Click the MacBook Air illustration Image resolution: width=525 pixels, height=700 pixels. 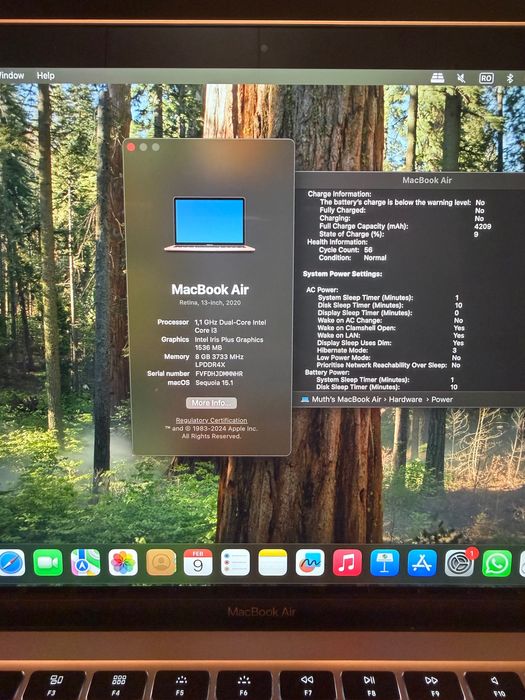(209, 224)
